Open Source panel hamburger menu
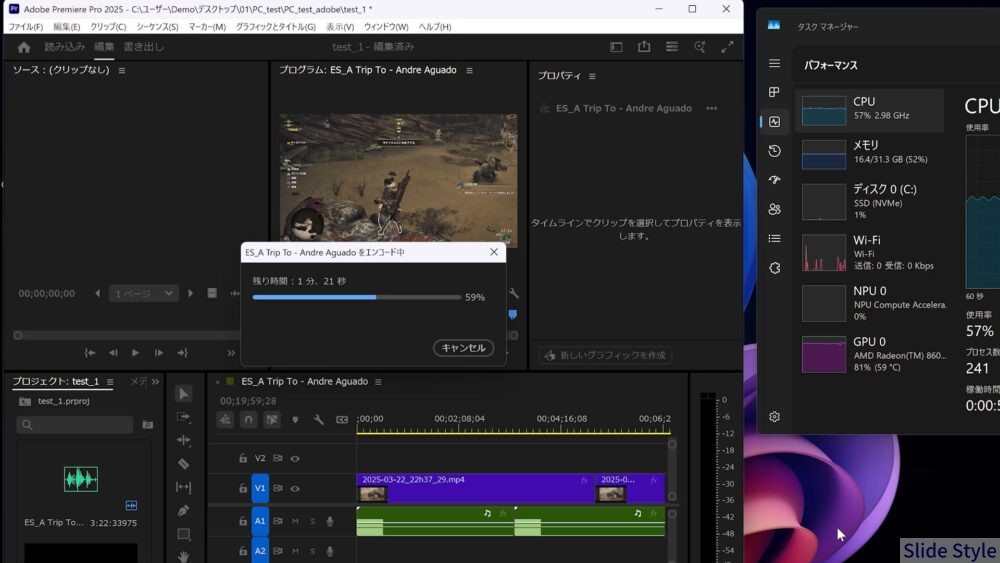 coord(122,70)
